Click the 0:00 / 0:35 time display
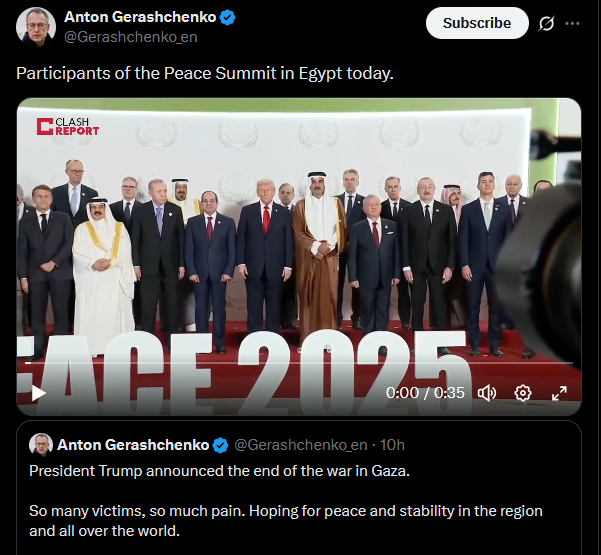 click(x=425, y=393)
